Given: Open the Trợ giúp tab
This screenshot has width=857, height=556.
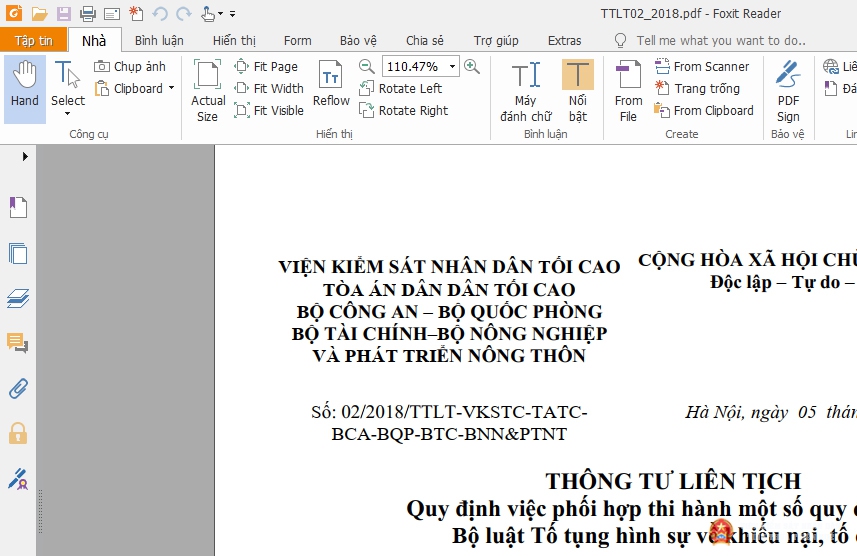Looking at the screenshot, I should coord(496,40).
